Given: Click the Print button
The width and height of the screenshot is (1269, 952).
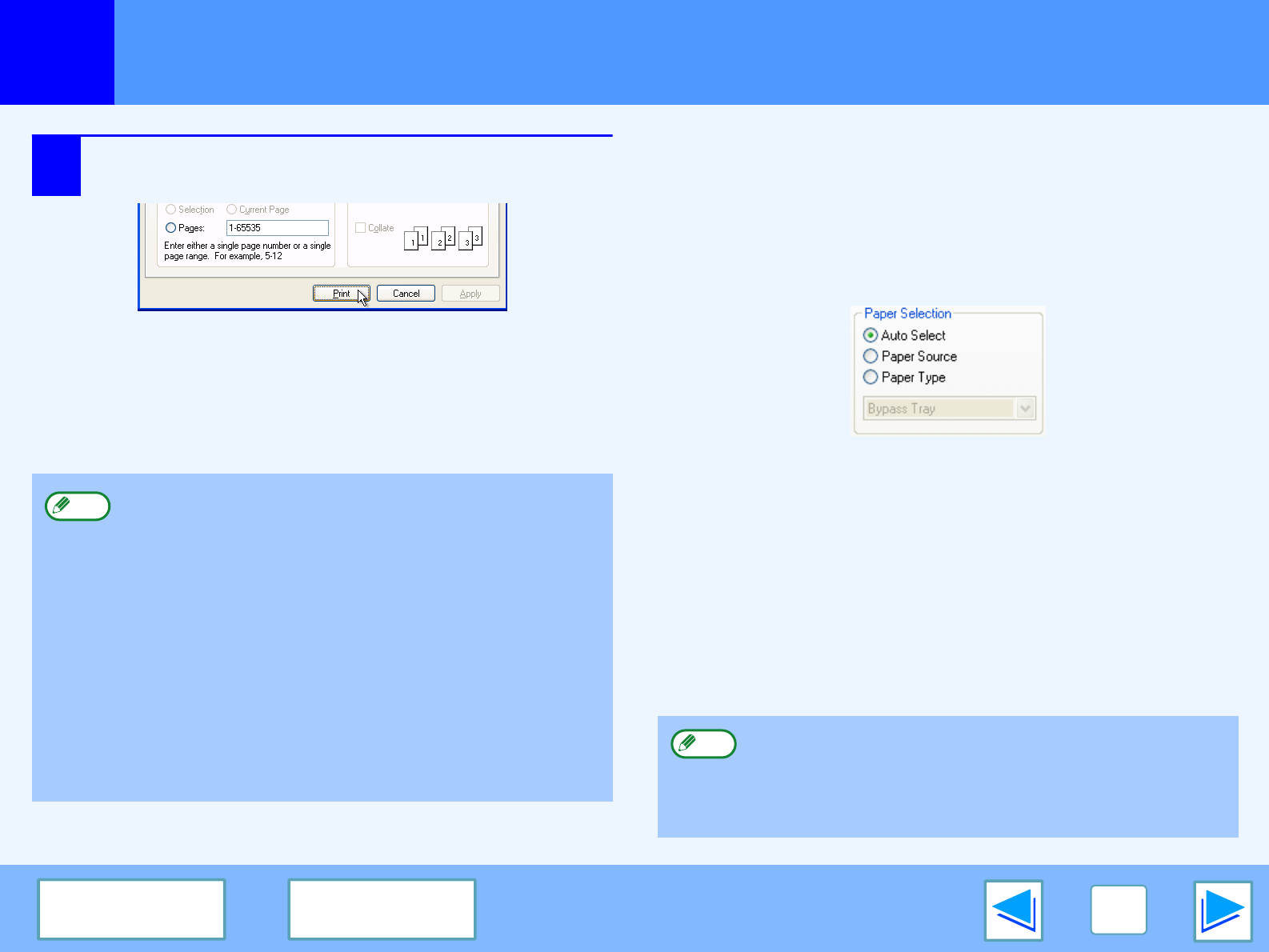Looking at the screenshot, I should (x=341, y=294).
